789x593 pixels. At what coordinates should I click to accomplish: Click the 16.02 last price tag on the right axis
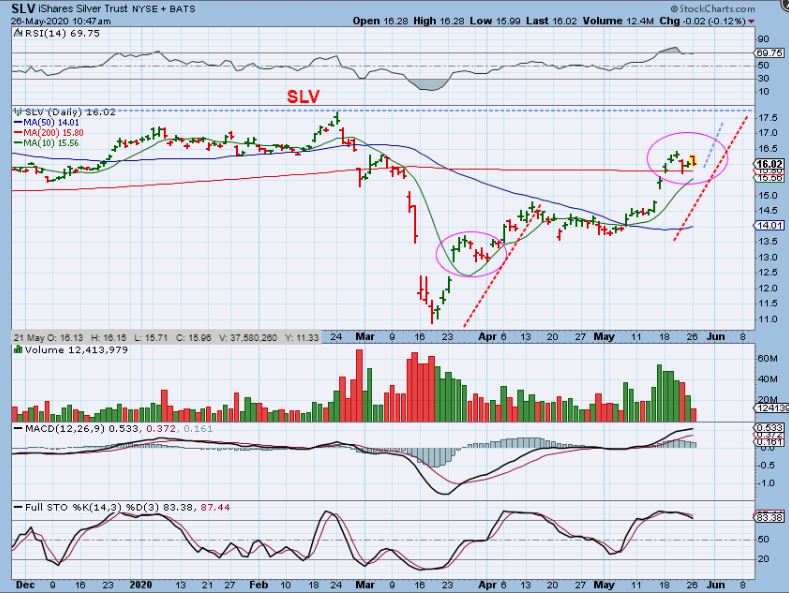tap(769, 164)
